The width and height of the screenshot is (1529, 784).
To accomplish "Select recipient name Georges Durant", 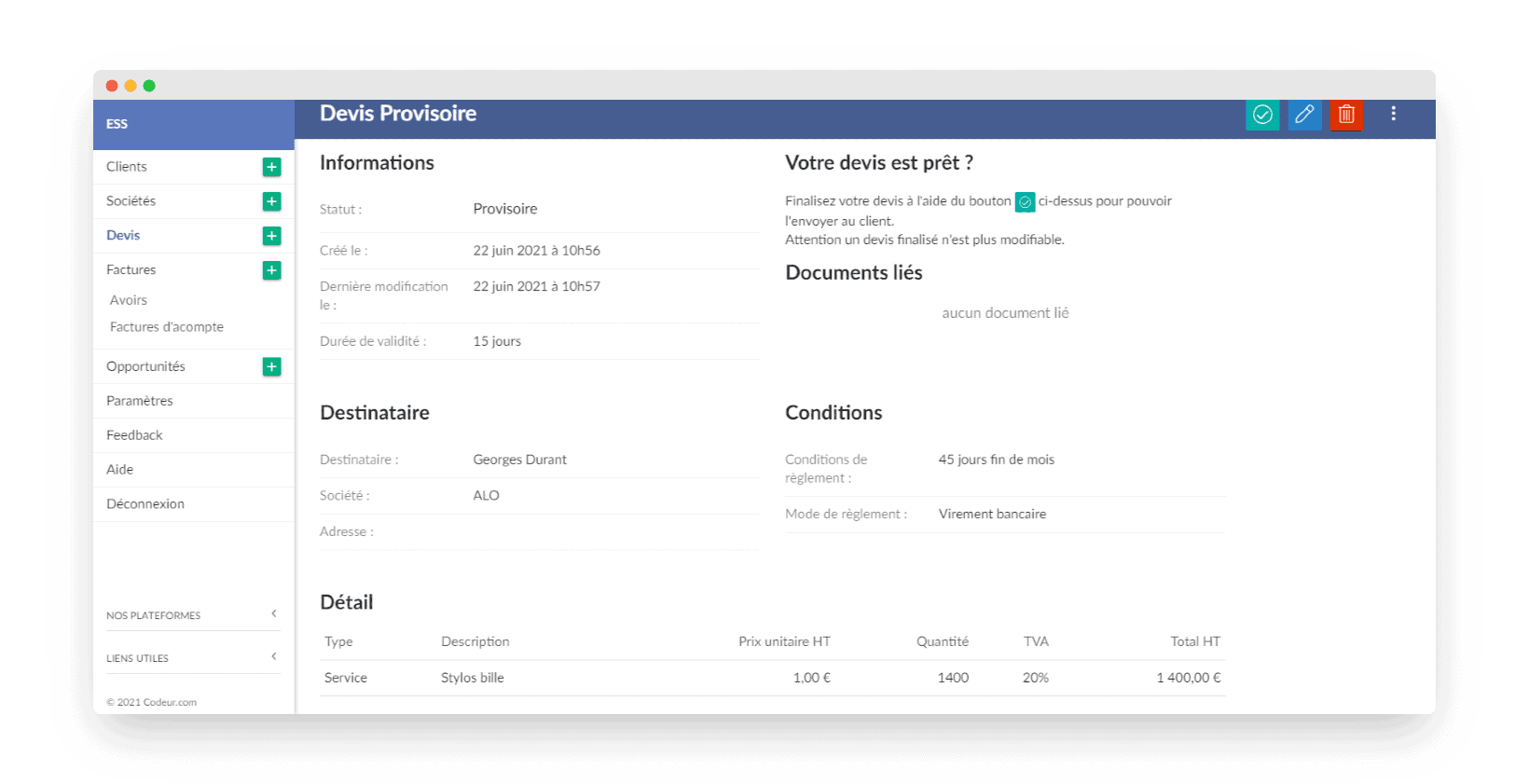I will pyautogui.click(x=519, y=460).
